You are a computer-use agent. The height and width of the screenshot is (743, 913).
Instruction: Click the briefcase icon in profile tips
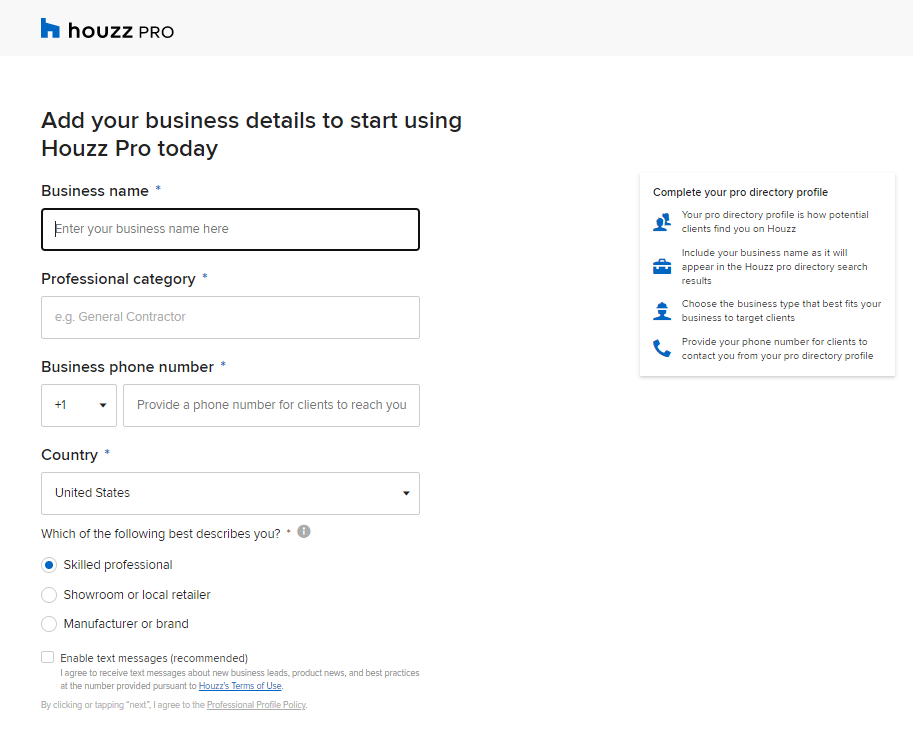pyautogui.click(x=662, y=267)
